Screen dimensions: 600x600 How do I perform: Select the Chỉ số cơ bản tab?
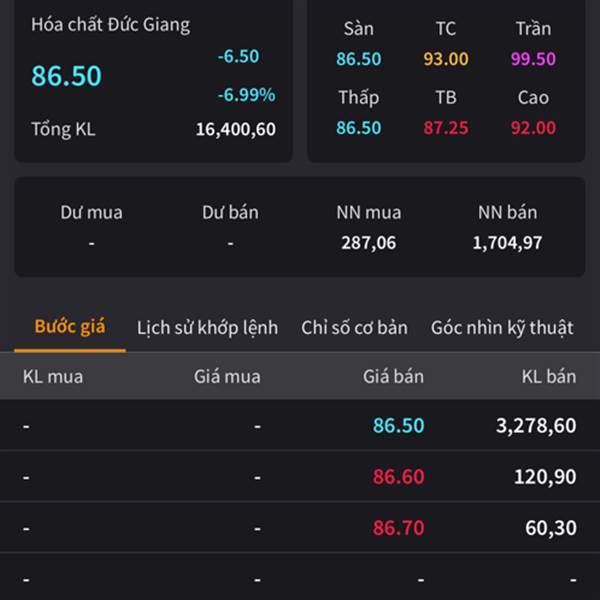point(354,327)
